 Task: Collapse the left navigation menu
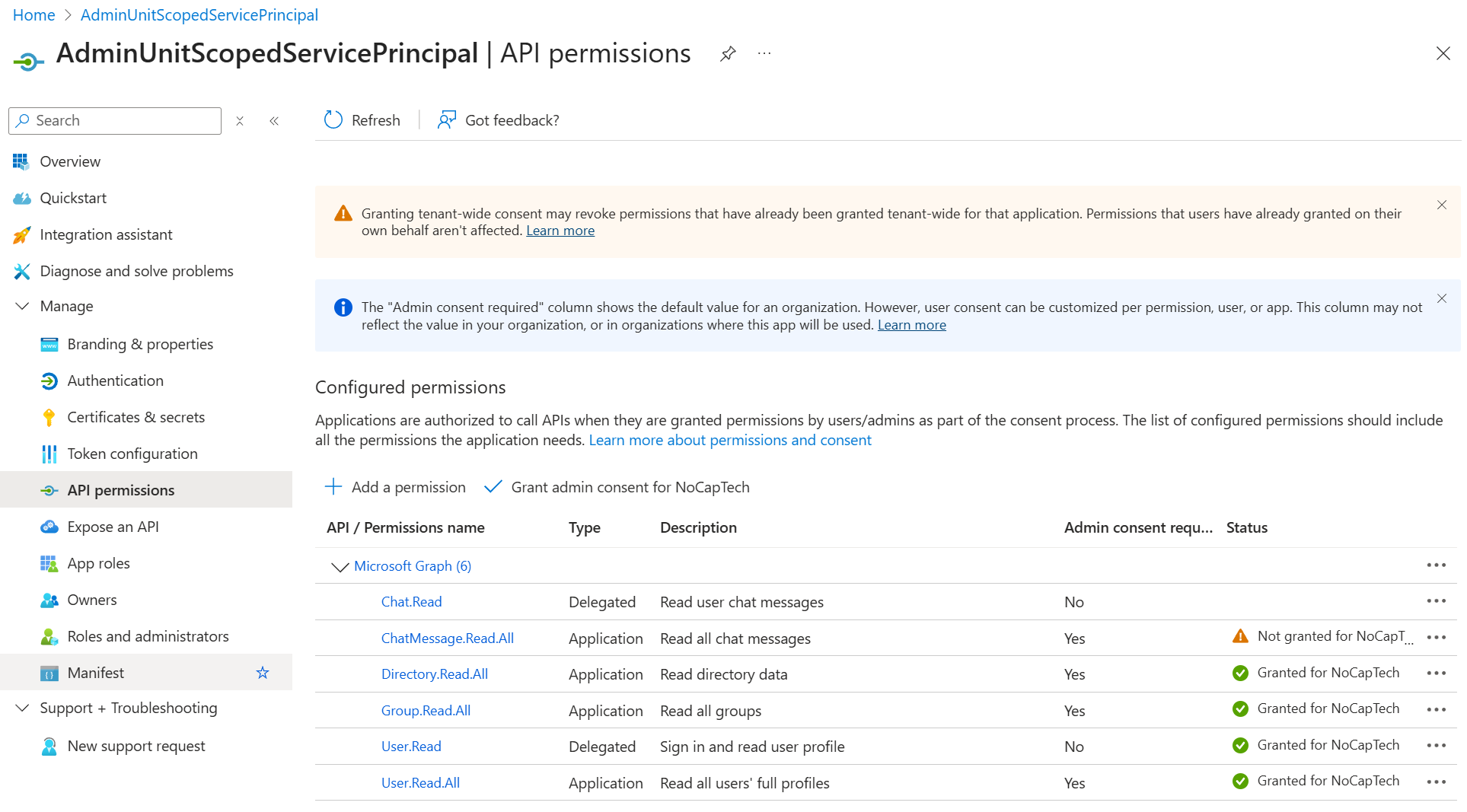pos(274,121)
